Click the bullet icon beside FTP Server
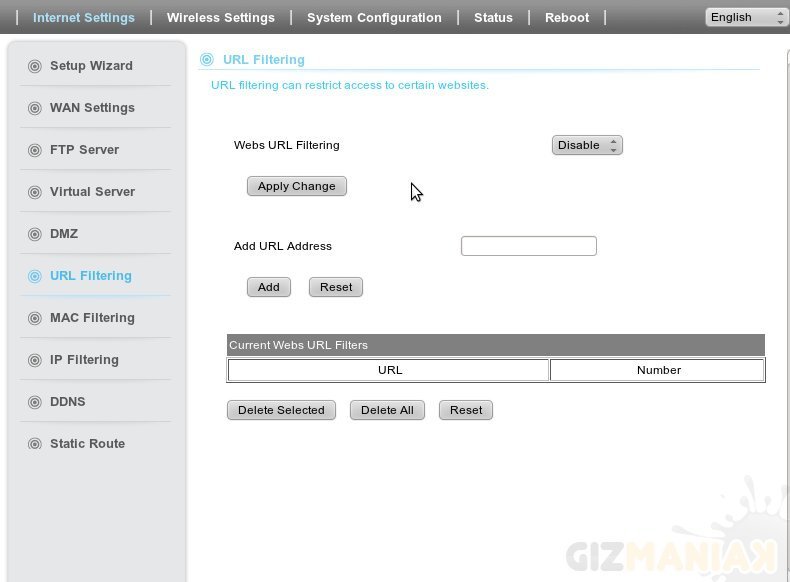 35,150
